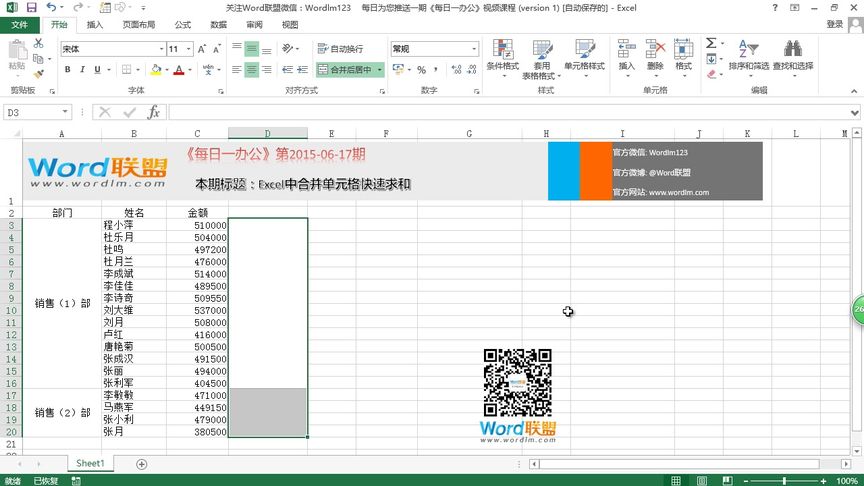Switch to the 公式 tab

click(182, 25)
